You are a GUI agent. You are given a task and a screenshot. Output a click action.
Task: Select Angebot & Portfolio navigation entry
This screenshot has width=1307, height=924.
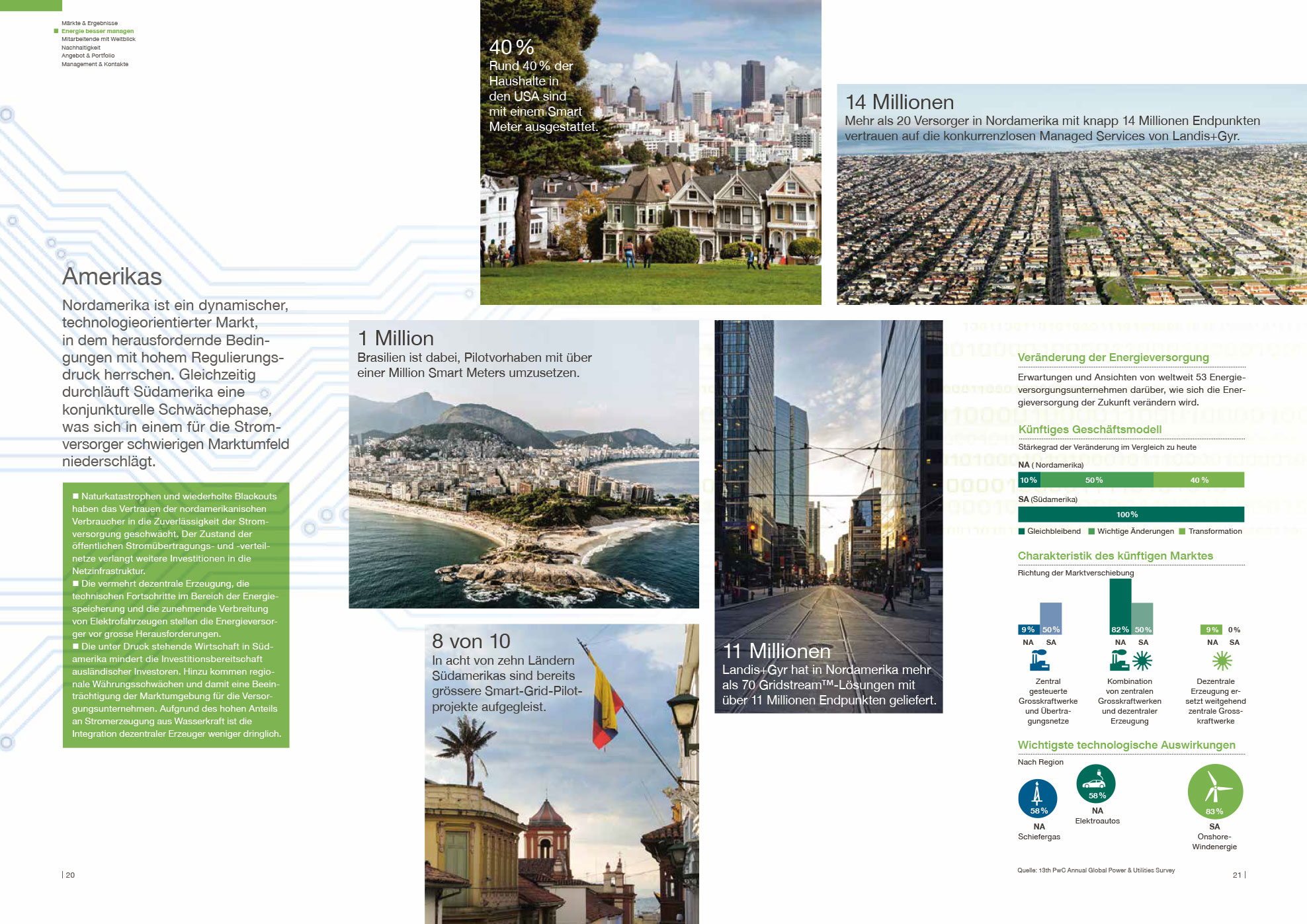pyautogui.click(x=88, y=56)
